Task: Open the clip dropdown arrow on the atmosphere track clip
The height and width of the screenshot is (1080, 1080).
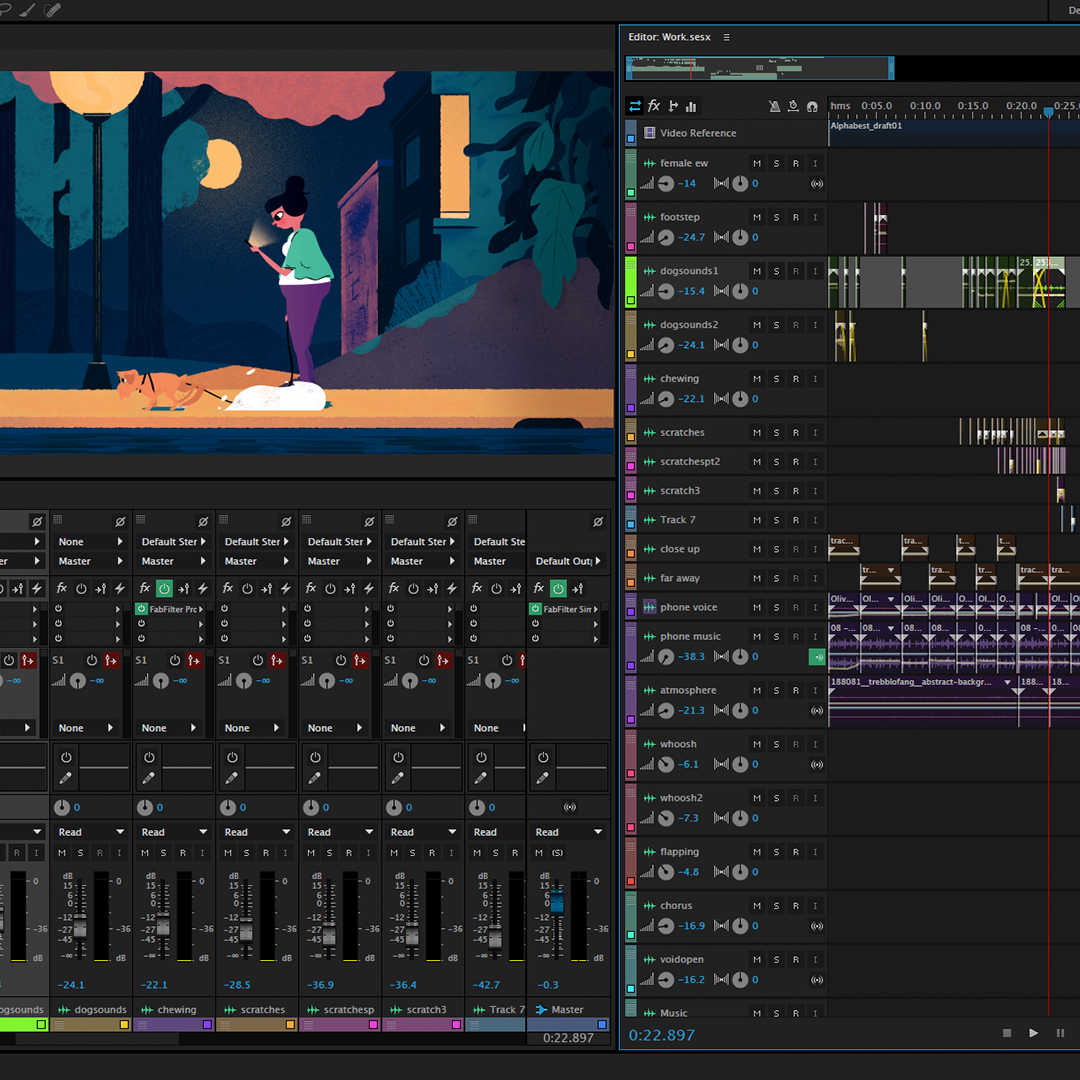Action: pos(1008,683)
